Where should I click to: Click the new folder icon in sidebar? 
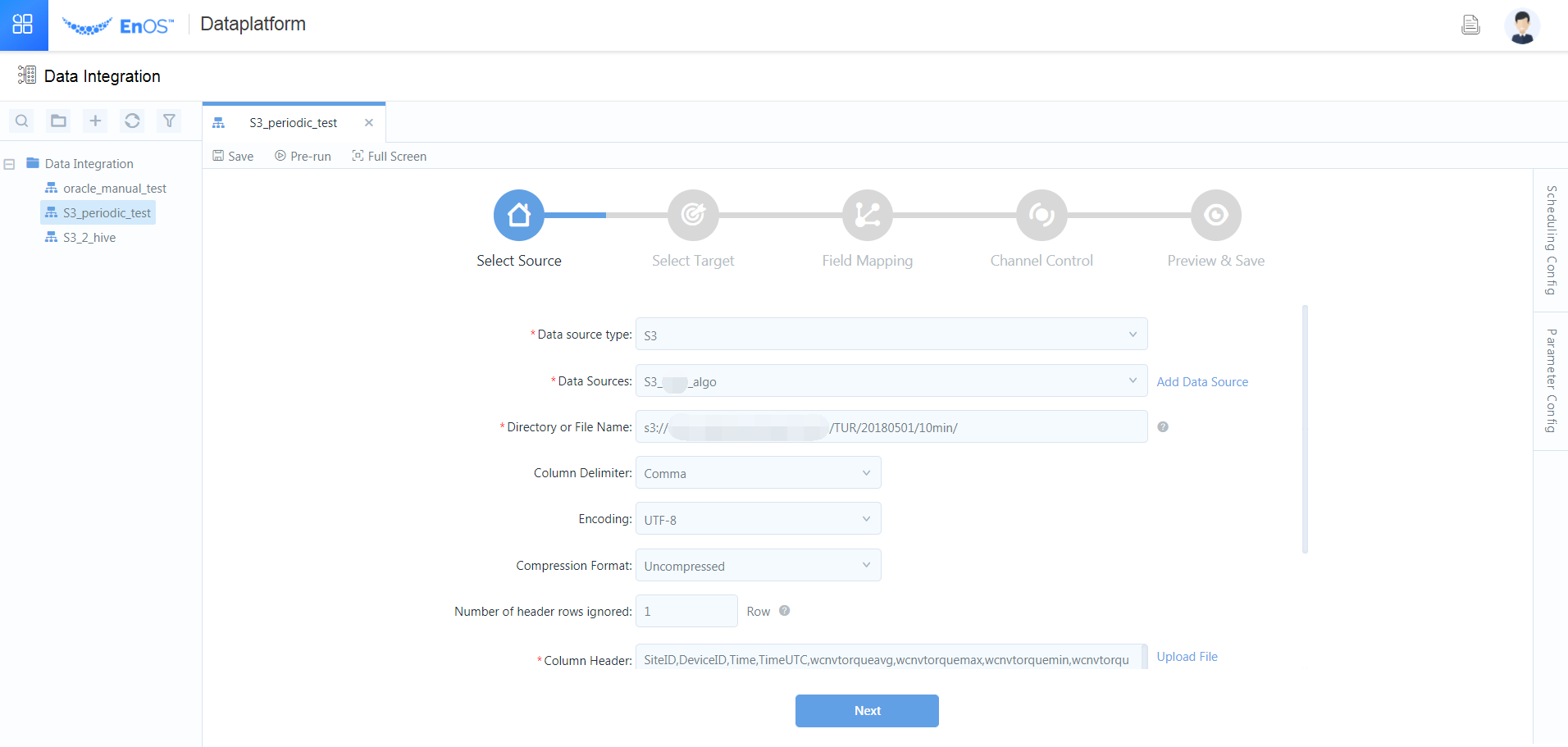(58, 121)
